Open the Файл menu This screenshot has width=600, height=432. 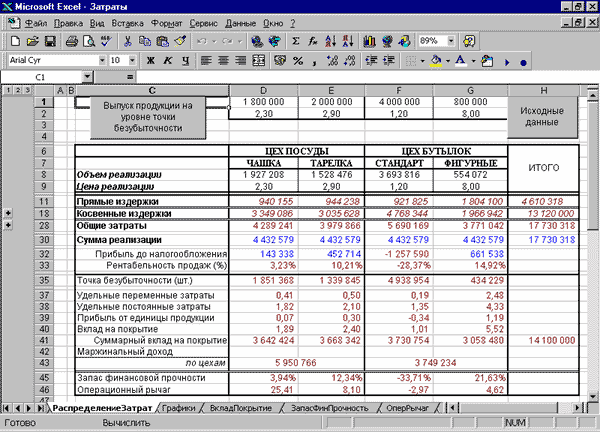(36, 23)
